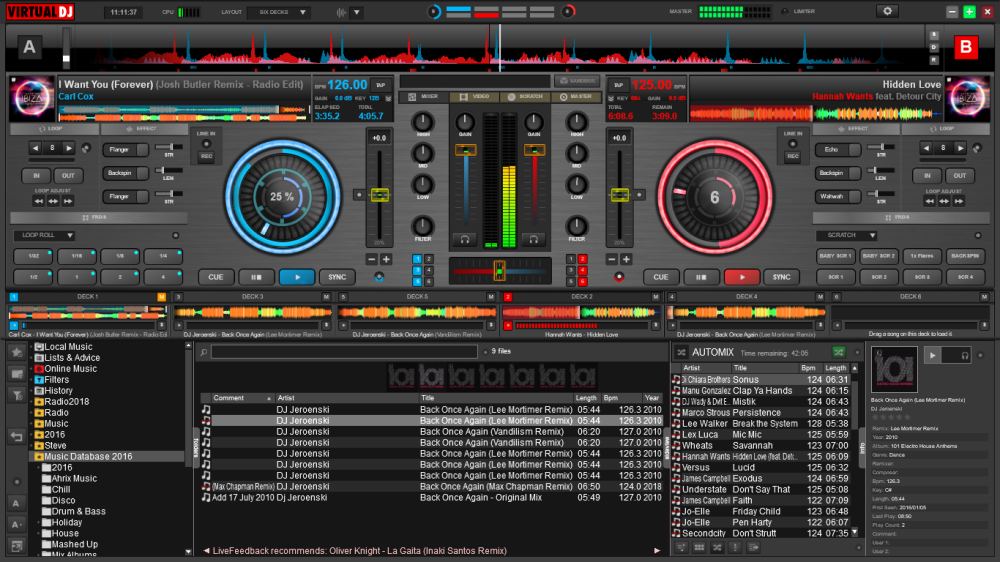This screenshot has width=1000, height=562.
Task: Assign deck 1 to left crossfader side
Action: pos(416,259)
